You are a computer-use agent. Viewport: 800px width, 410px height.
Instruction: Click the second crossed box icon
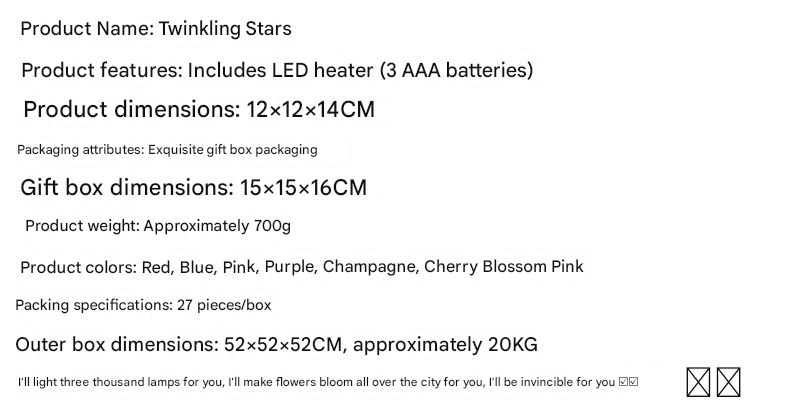point(729,382)
